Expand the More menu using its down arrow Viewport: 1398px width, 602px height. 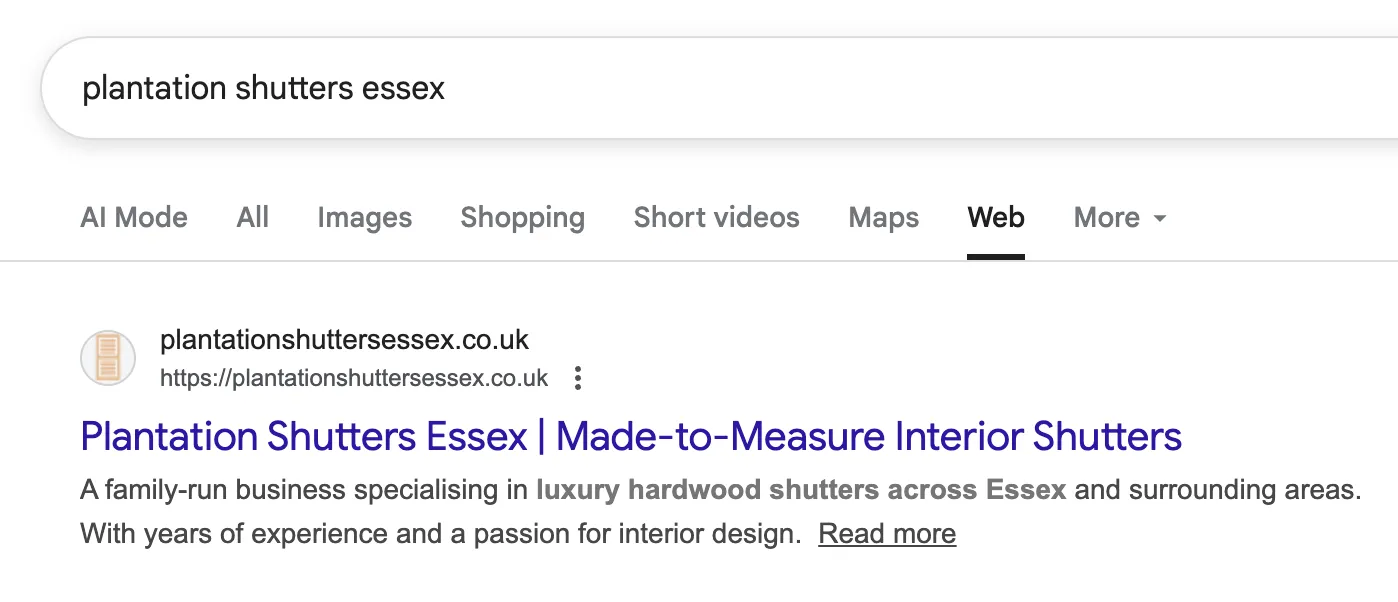1160,219
